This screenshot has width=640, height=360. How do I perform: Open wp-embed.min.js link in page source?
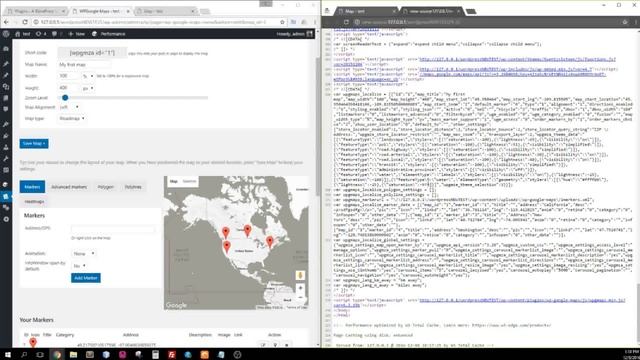click(x=505, y=69)
